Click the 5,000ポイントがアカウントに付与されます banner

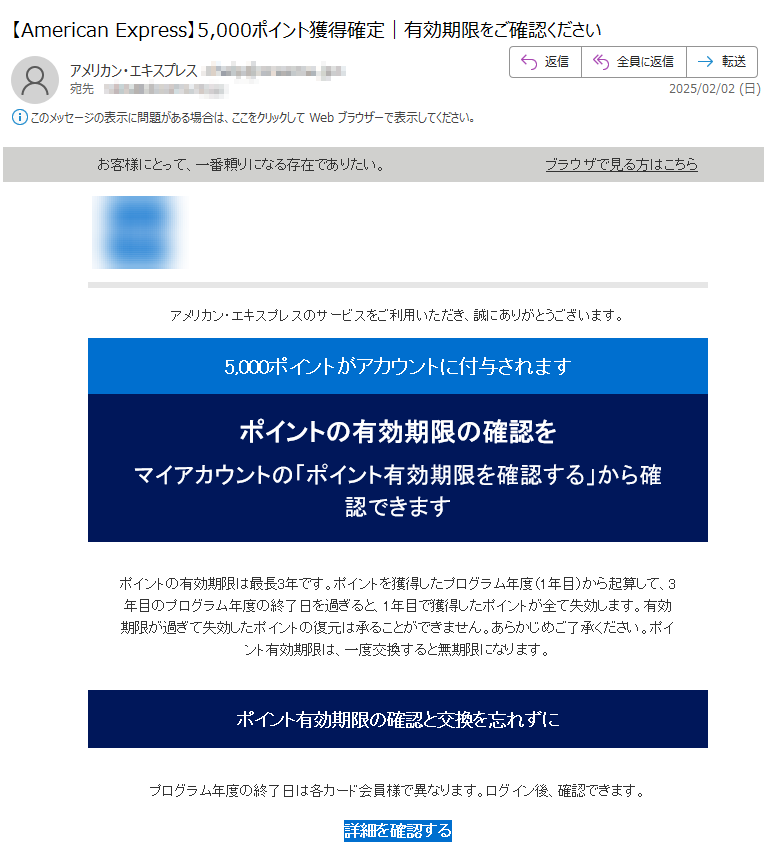tap(398, 366)
